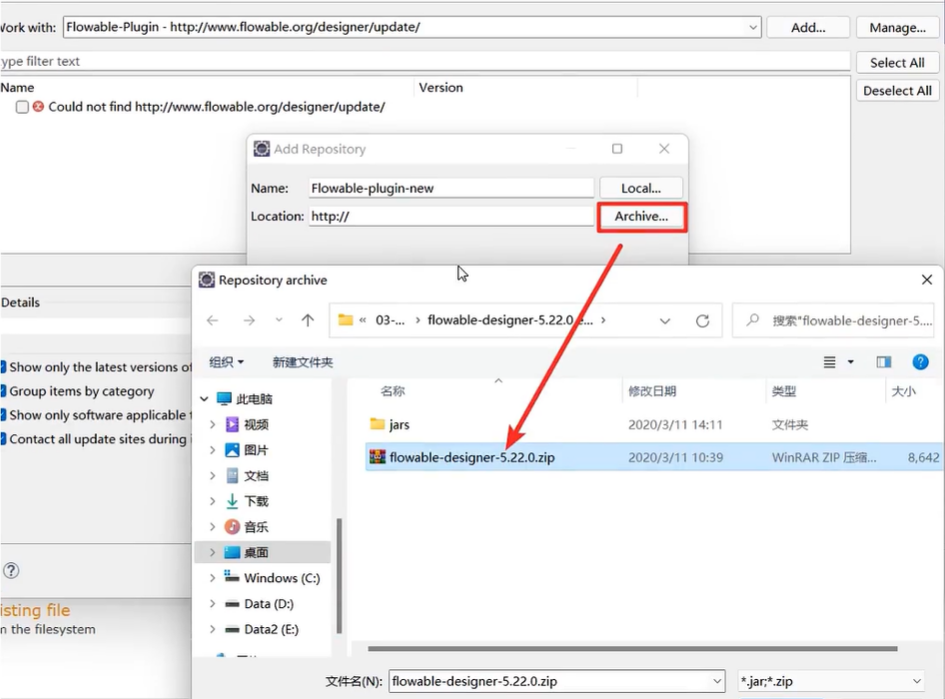Click 新建文件夹 (New Folder)
The image size is (945, 699).
(x=303, y=362)
